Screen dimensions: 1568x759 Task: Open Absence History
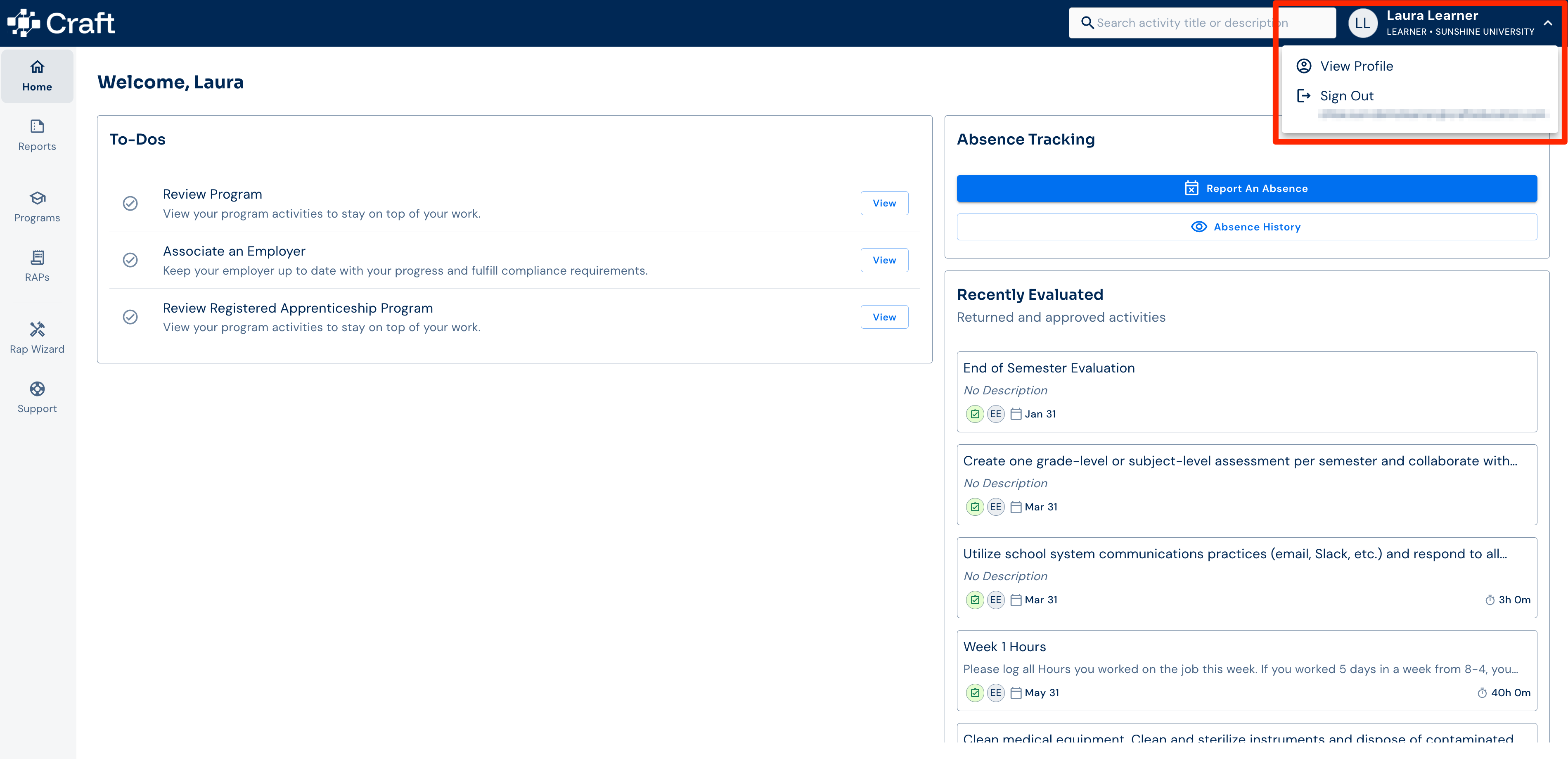point(1247,227)
